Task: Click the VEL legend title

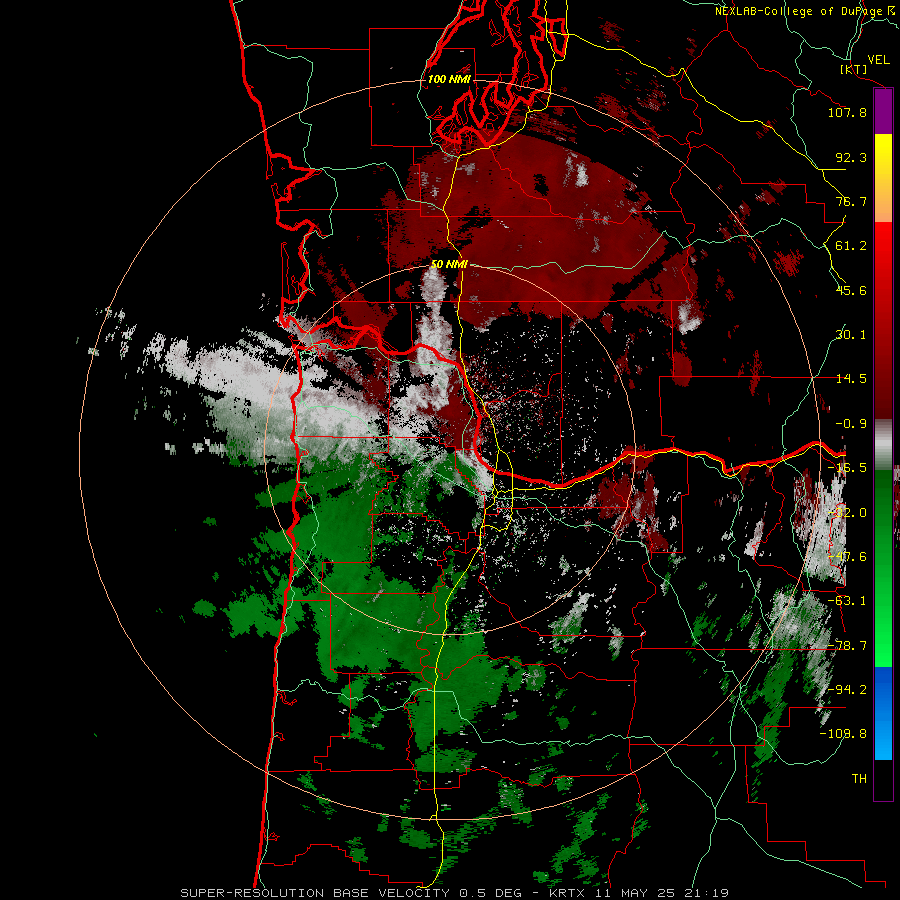Action: pyautogui.click(x=878, y=59)
